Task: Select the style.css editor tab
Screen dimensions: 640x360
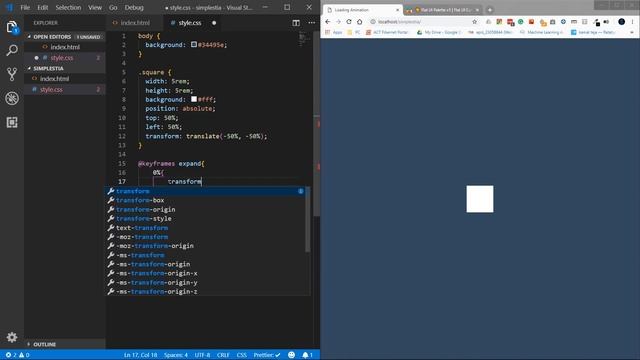Action: [189, 23]
